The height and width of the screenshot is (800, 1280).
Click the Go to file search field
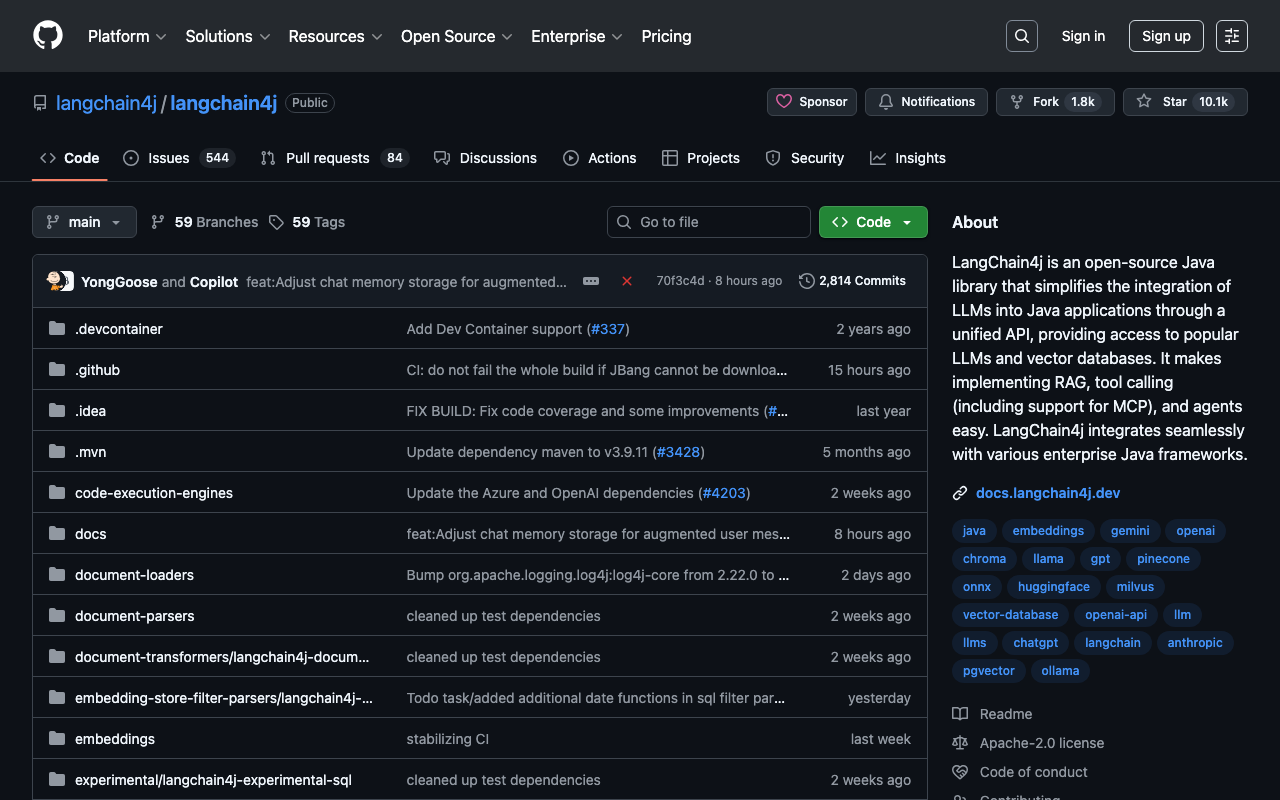pyautogui.click(x=709, y=222)
